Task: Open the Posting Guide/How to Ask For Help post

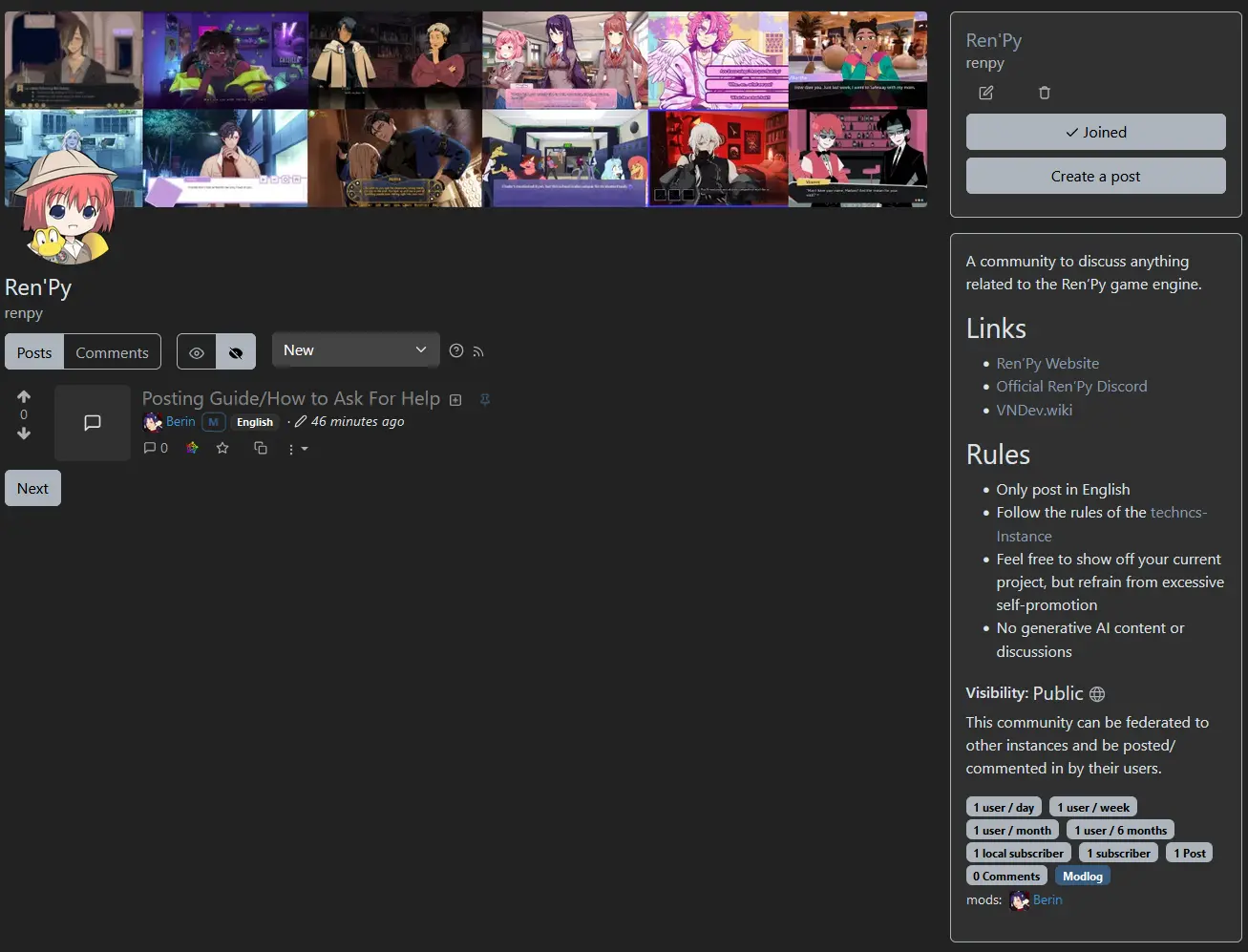Action: click(291, 398)
